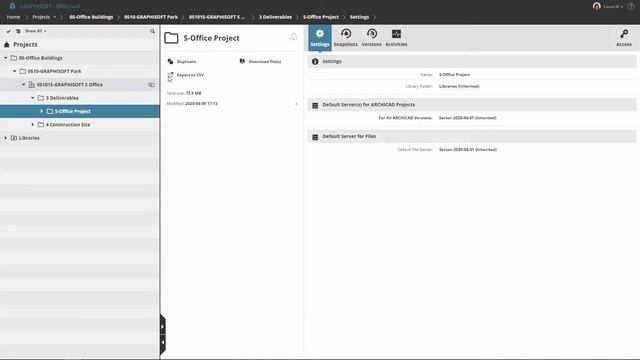
Task: Select 3 Deliverables tree row
Action: pyautogui.click(x=80, y=98)
